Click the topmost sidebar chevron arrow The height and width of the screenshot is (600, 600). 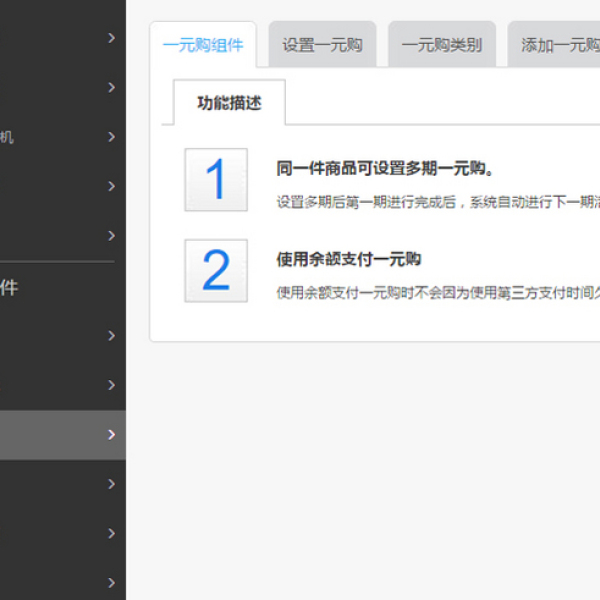111,38
